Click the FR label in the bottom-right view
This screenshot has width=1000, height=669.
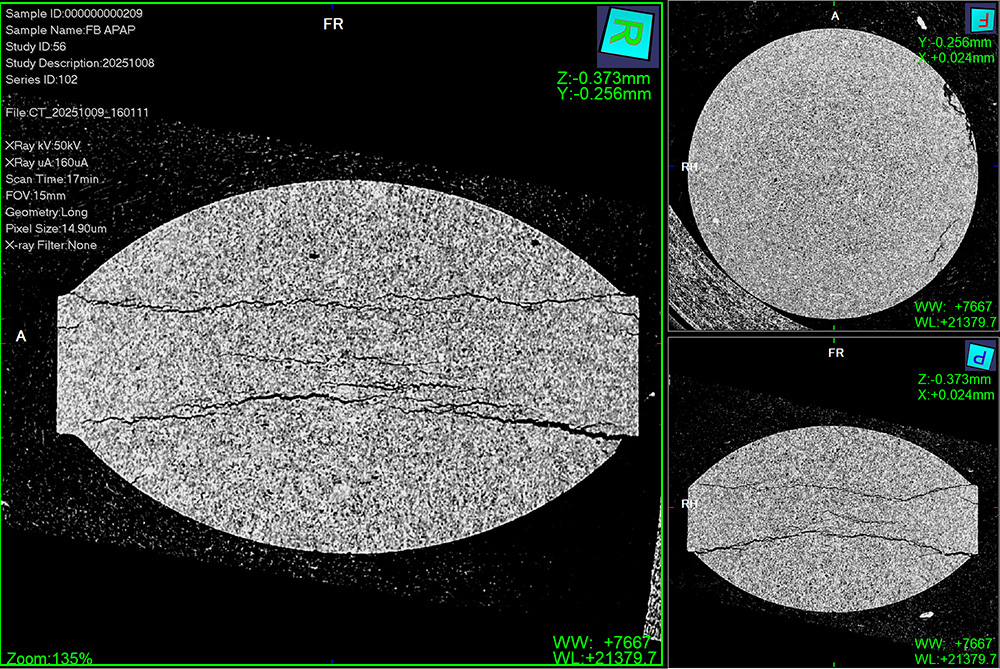(836, 353)
